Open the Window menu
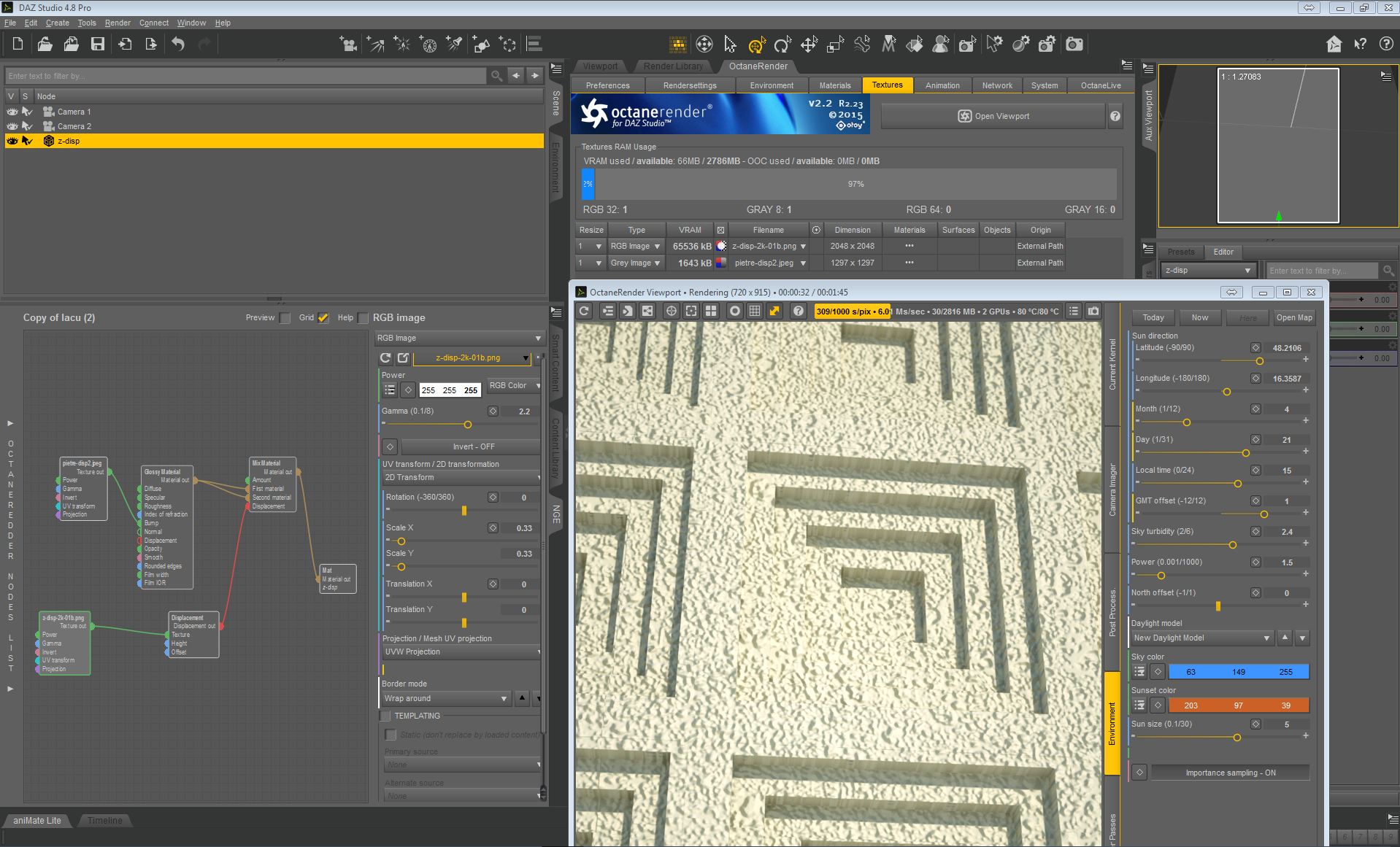Image resolution: width=1400 pixels, height=847 pixels. tap(191, 23)
